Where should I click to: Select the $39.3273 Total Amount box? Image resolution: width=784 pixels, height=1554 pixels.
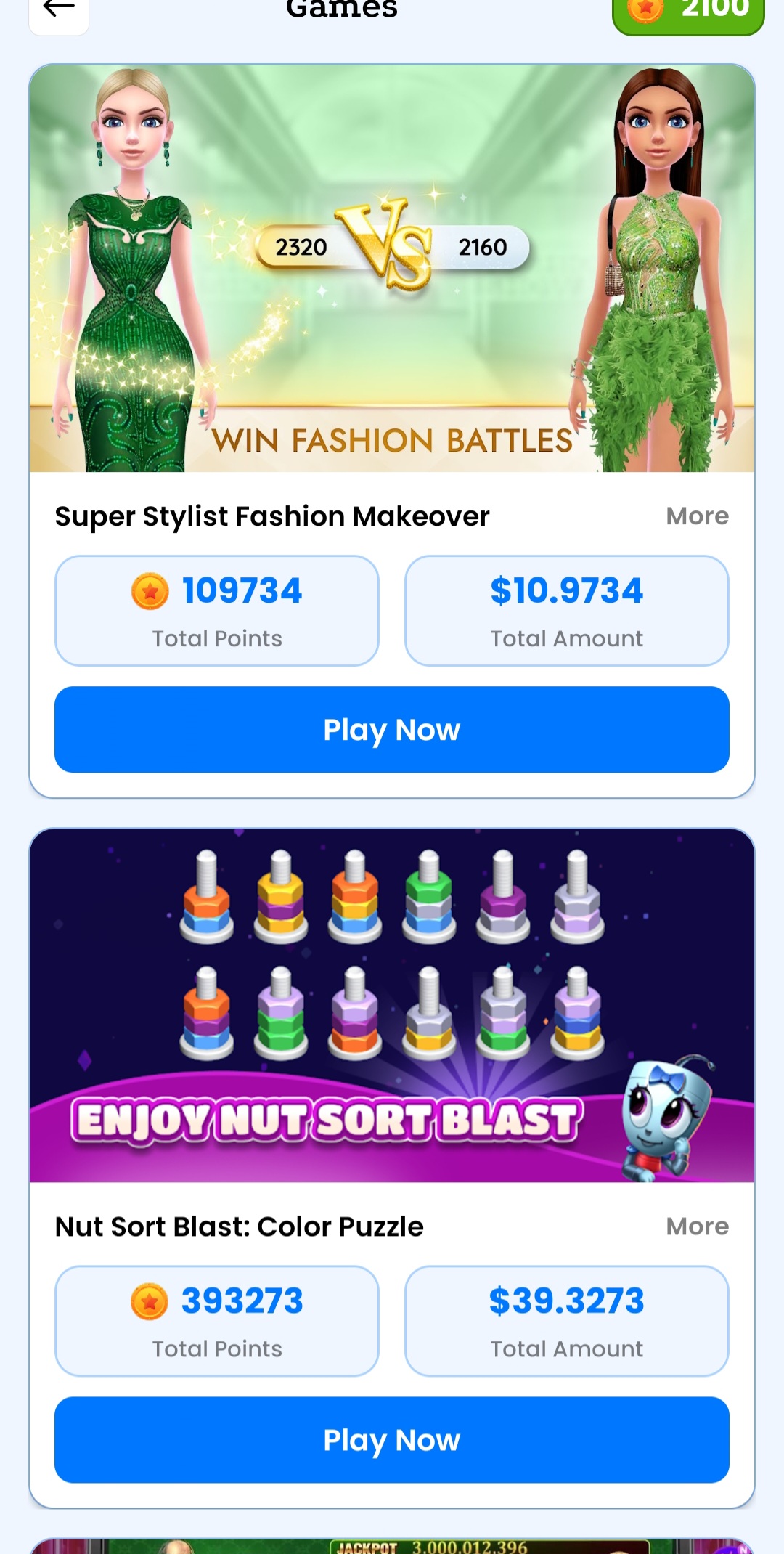(x=567, y=1321)
